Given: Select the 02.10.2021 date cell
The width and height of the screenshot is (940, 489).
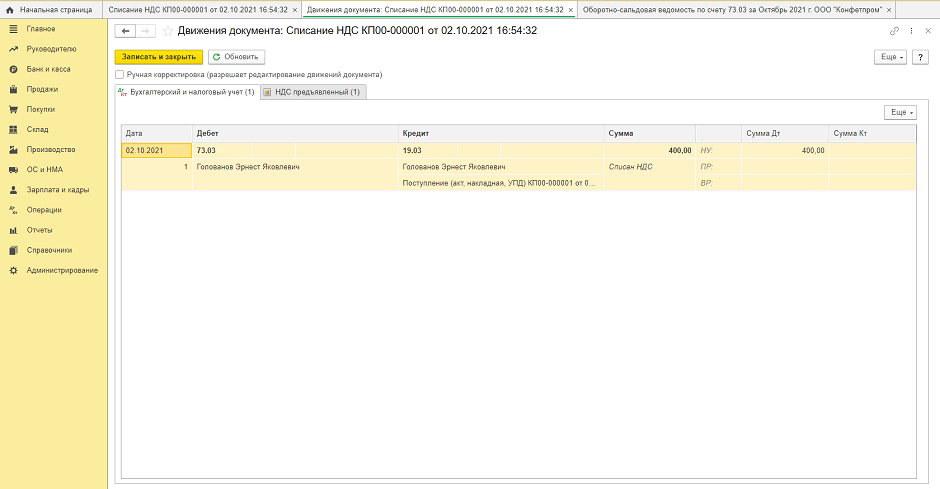Looking at the screenshot, I should tap(156, 150).
